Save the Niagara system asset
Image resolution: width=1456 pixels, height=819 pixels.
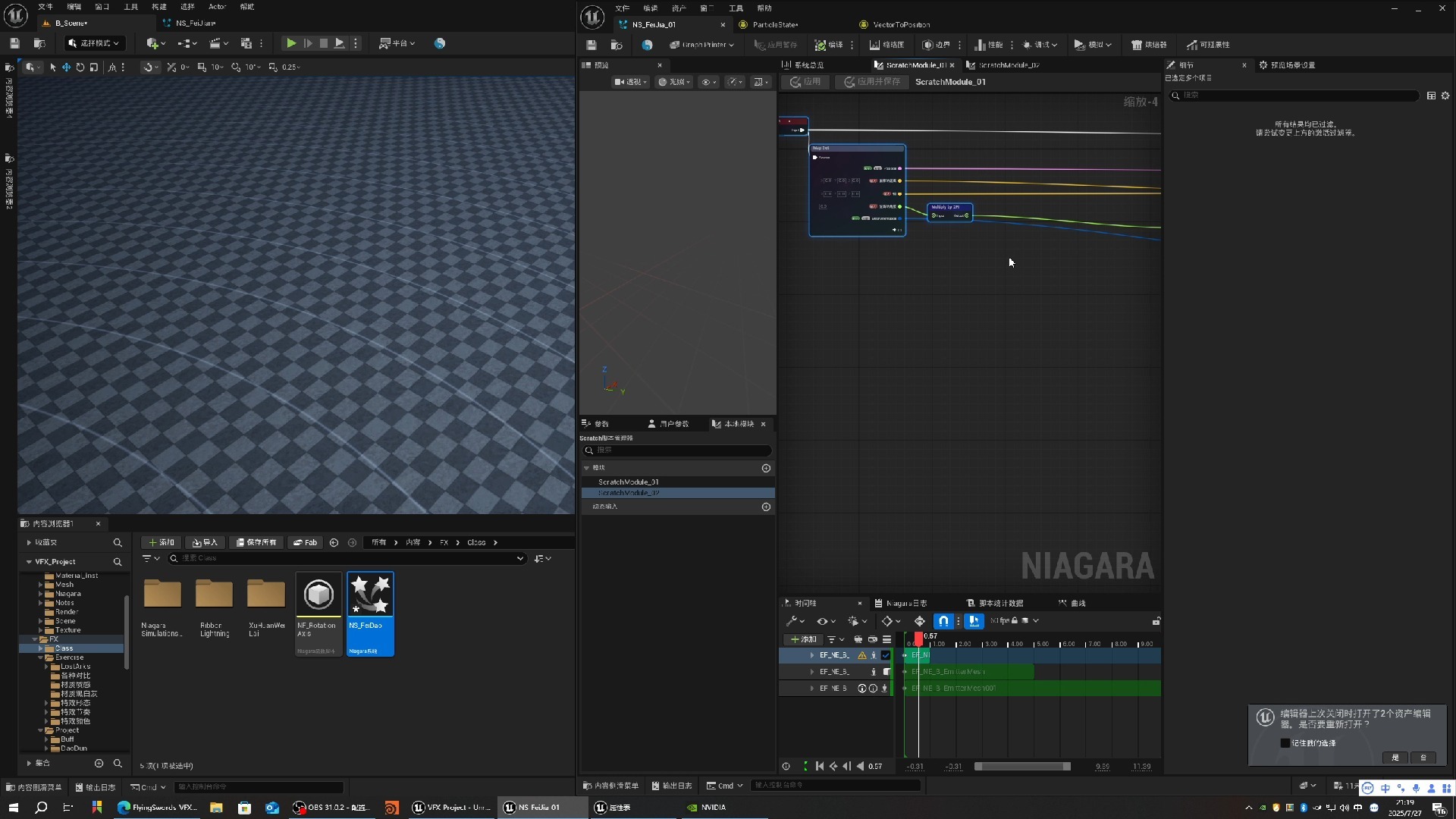pyautogui.click(x=591, y=45)
